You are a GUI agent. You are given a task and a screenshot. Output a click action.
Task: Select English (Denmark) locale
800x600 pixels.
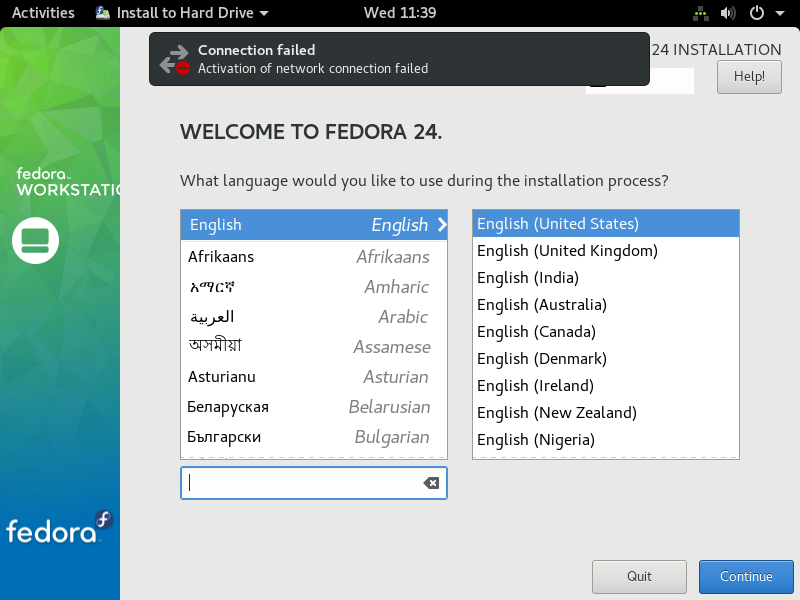[606, 359]
